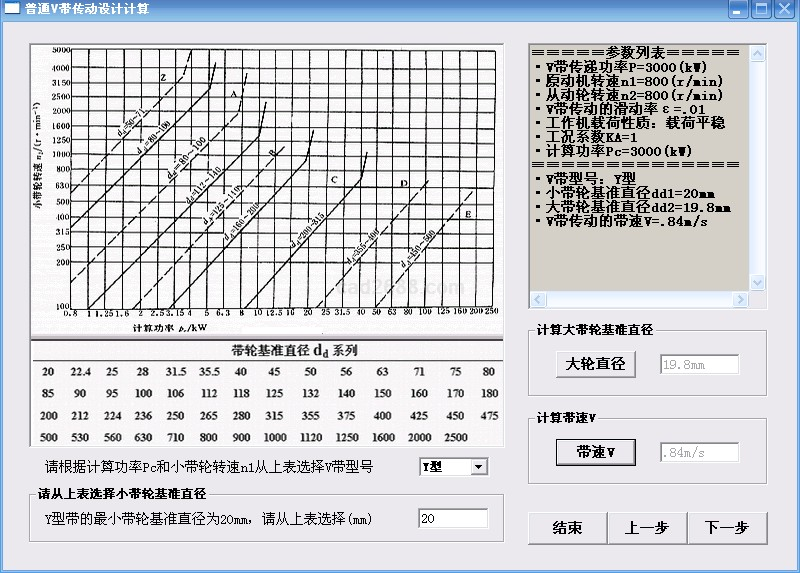The image size is (800, 573).
Task: Expand the V带型号 dropdown arrow
Action: [478, 467]
